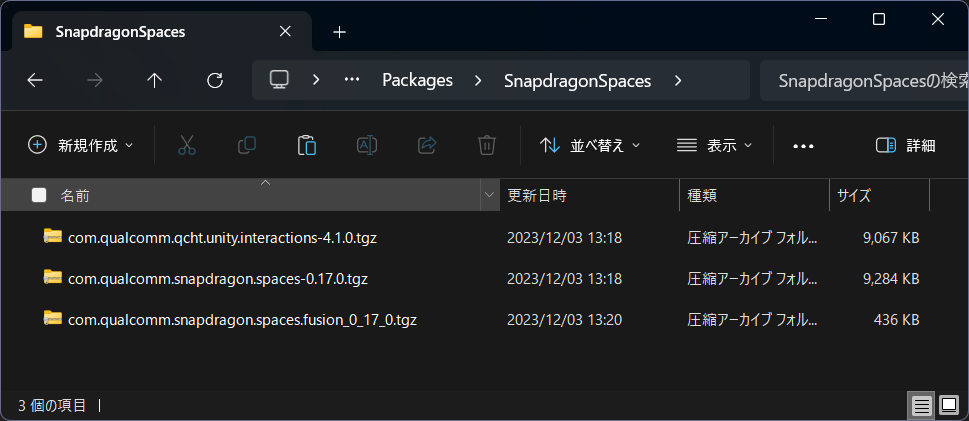The width and height of the screenshot is (969, 421).
Task: Select Packages in the address breadcrumb
Action: (x=418, y=80)
